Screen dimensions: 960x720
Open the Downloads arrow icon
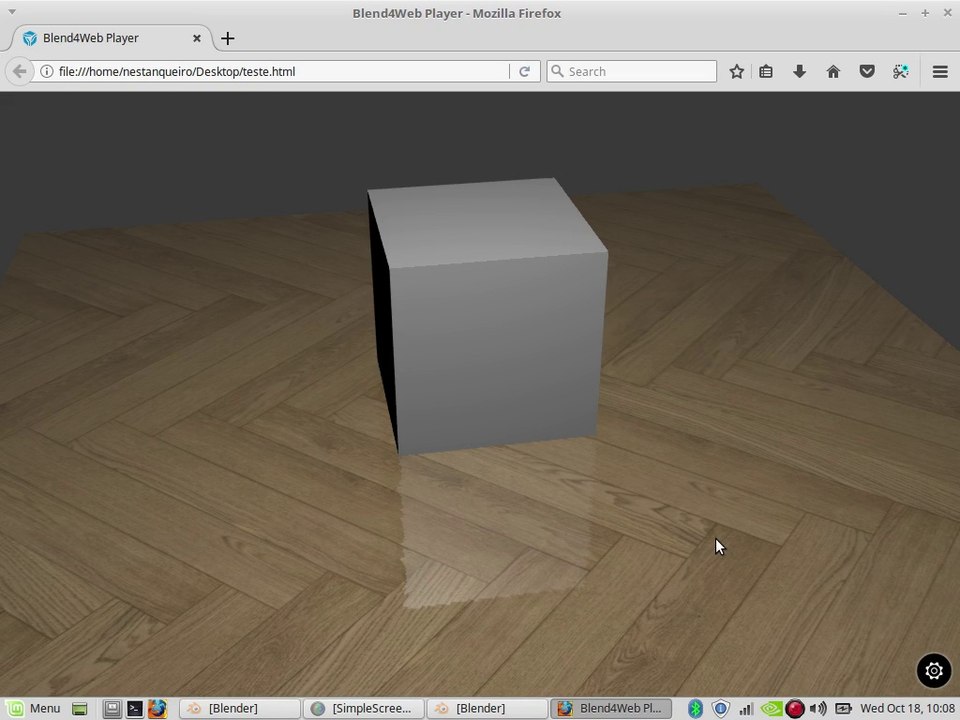(799, 72)
